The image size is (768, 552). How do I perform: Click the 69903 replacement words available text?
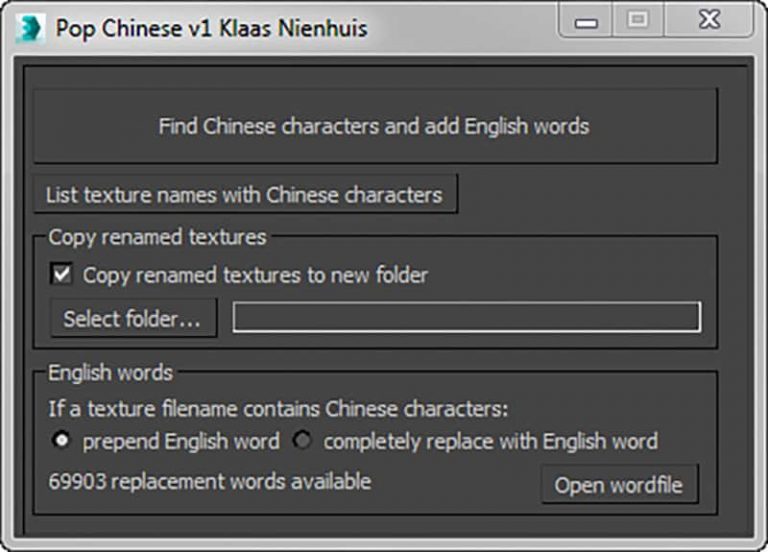click(x=210, y=482)
